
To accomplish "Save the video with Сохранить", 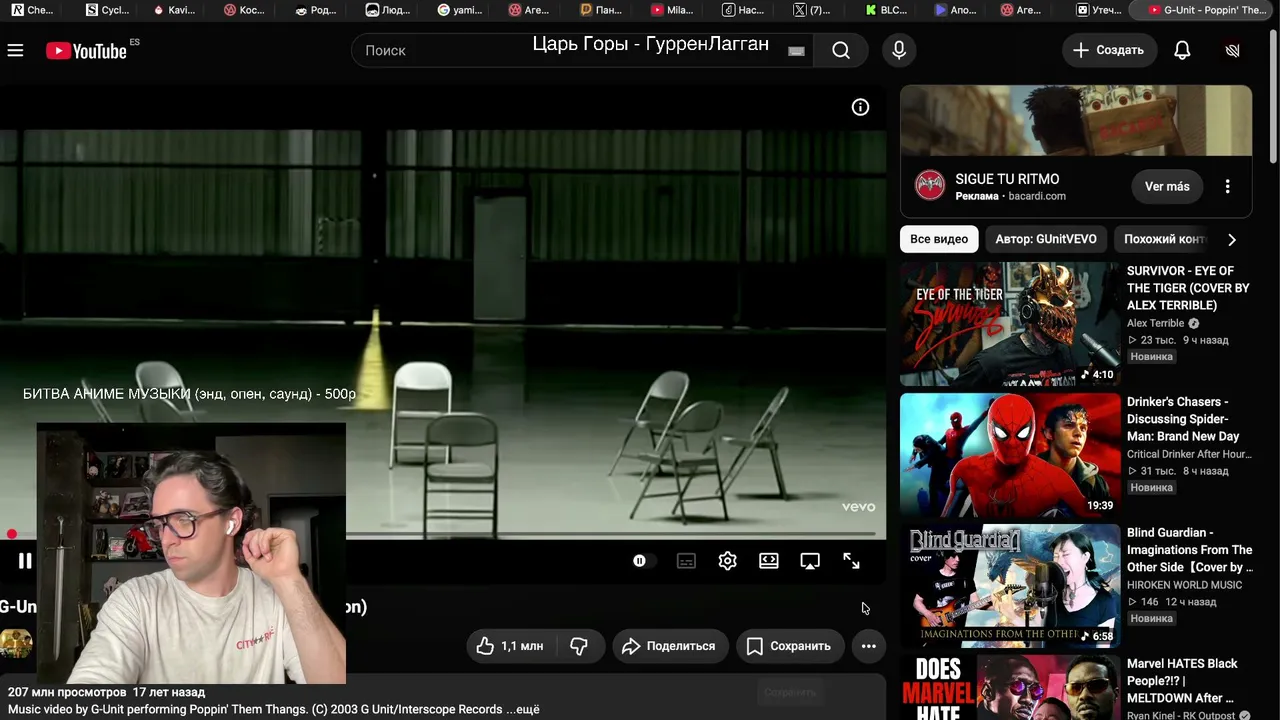I will coord(789,646).
